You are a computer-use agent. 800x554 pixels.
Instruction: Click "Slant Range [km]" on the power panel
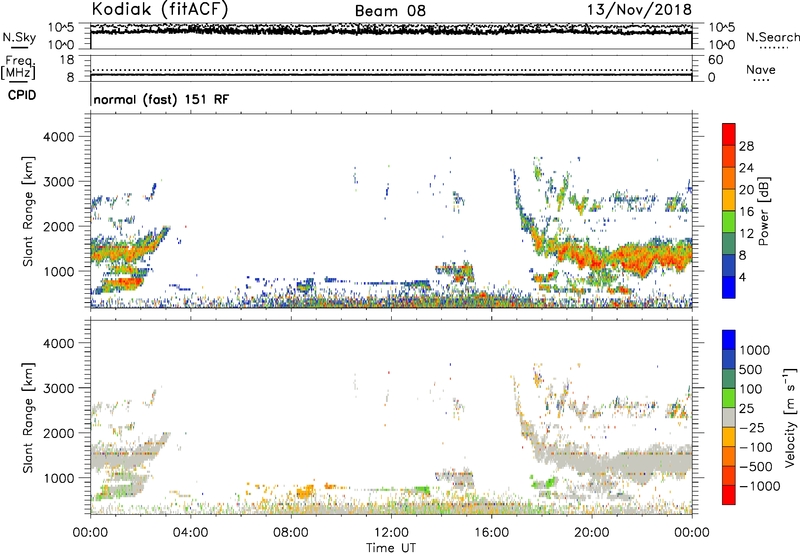coord(28,211)
